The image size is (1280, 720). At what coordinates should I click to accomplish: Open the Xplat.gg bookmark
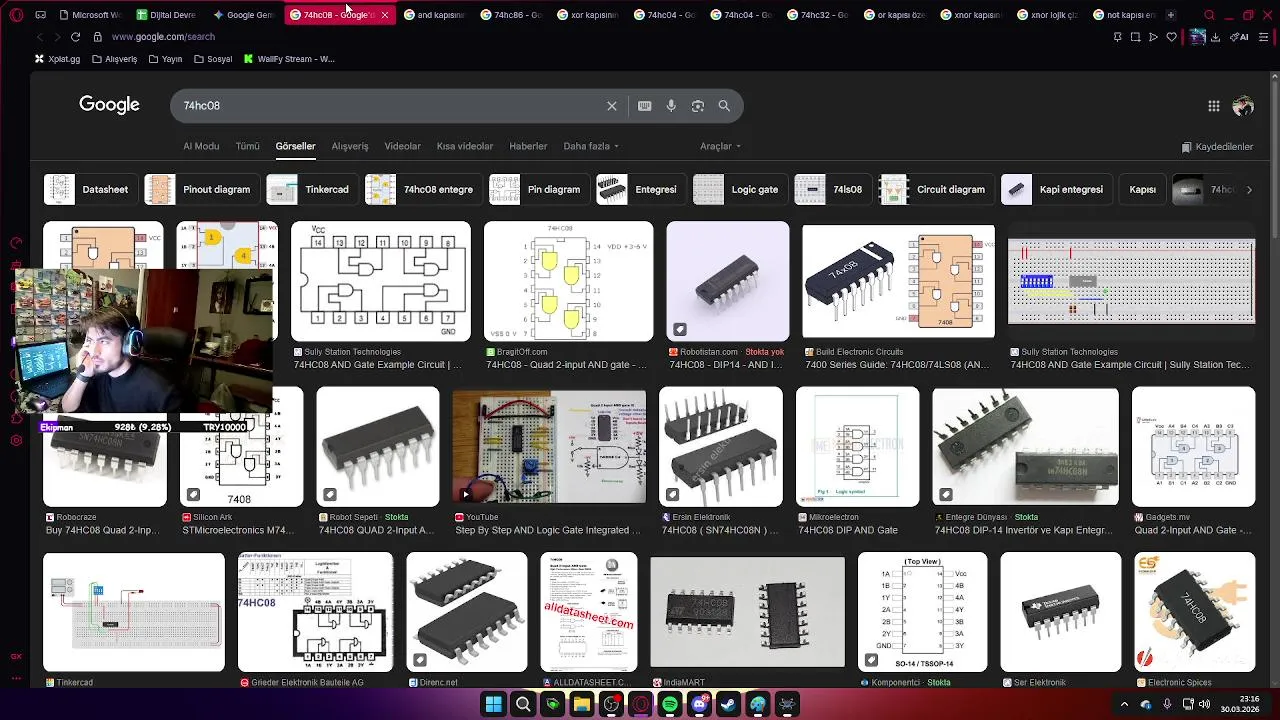[x=57, y=59]
